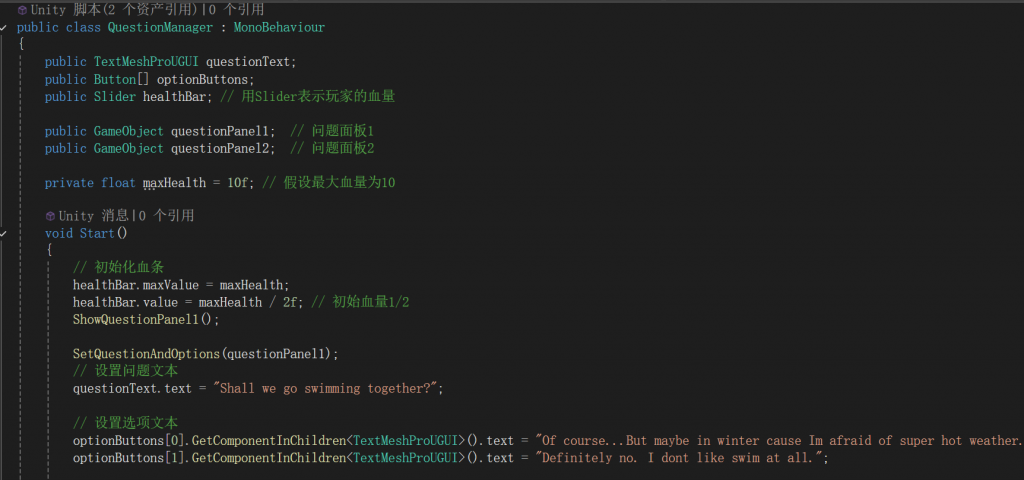Viewport: 1024px width, 480px height.
Task: Collapse the QuestionManager class outlining chevron
Action: (4, 28)
